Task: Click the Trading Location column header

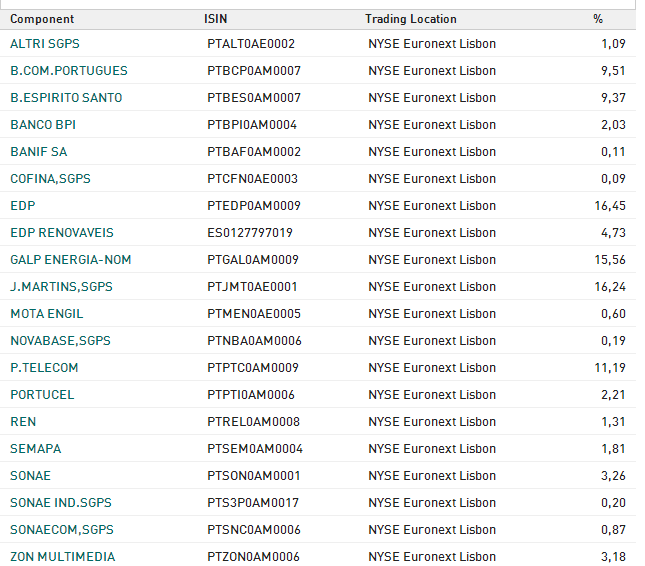Action: pos(410,19)
